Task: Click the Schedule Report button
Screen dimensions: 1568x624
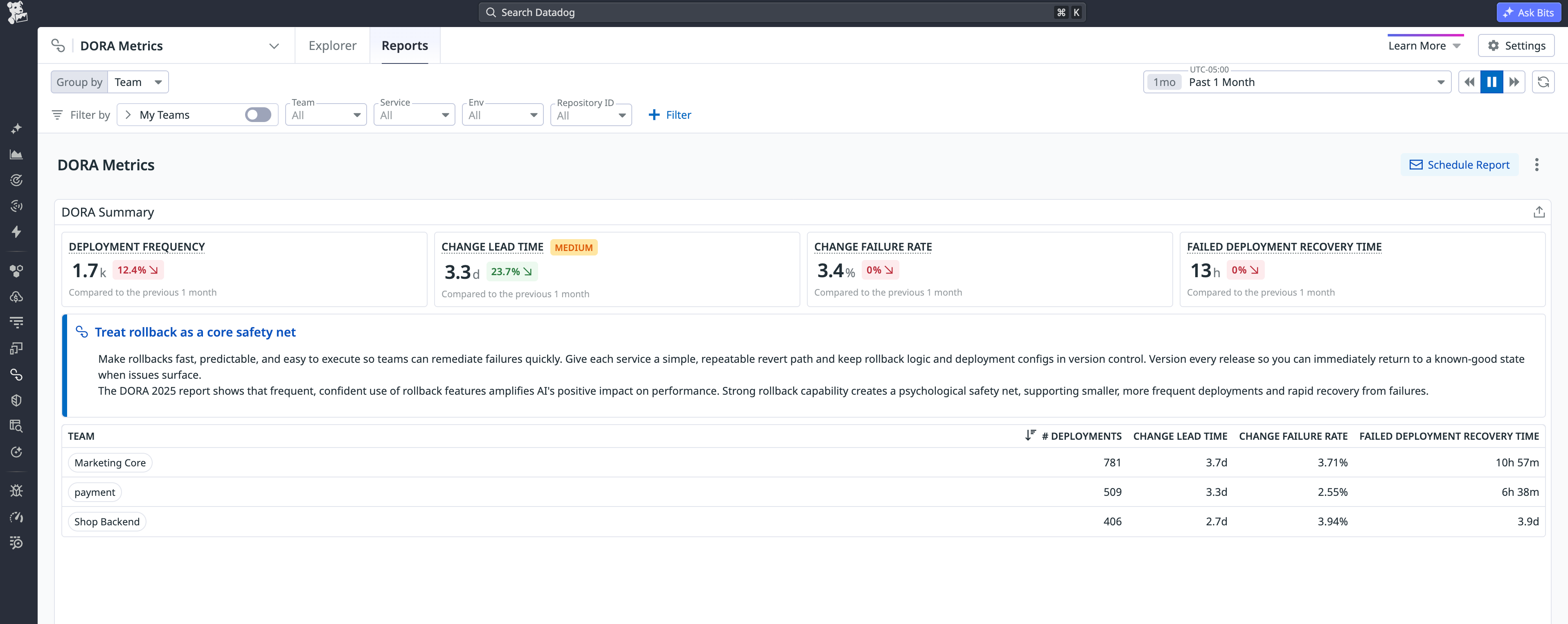Action: click(x=1459, y=165)
